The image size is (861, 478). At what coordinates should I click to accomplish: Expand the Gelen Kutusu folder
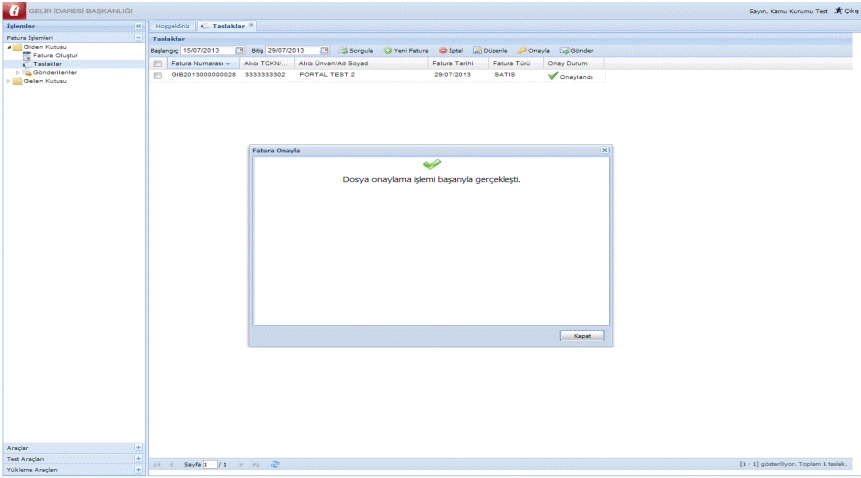pyautogui.click(x=9, y=81)
